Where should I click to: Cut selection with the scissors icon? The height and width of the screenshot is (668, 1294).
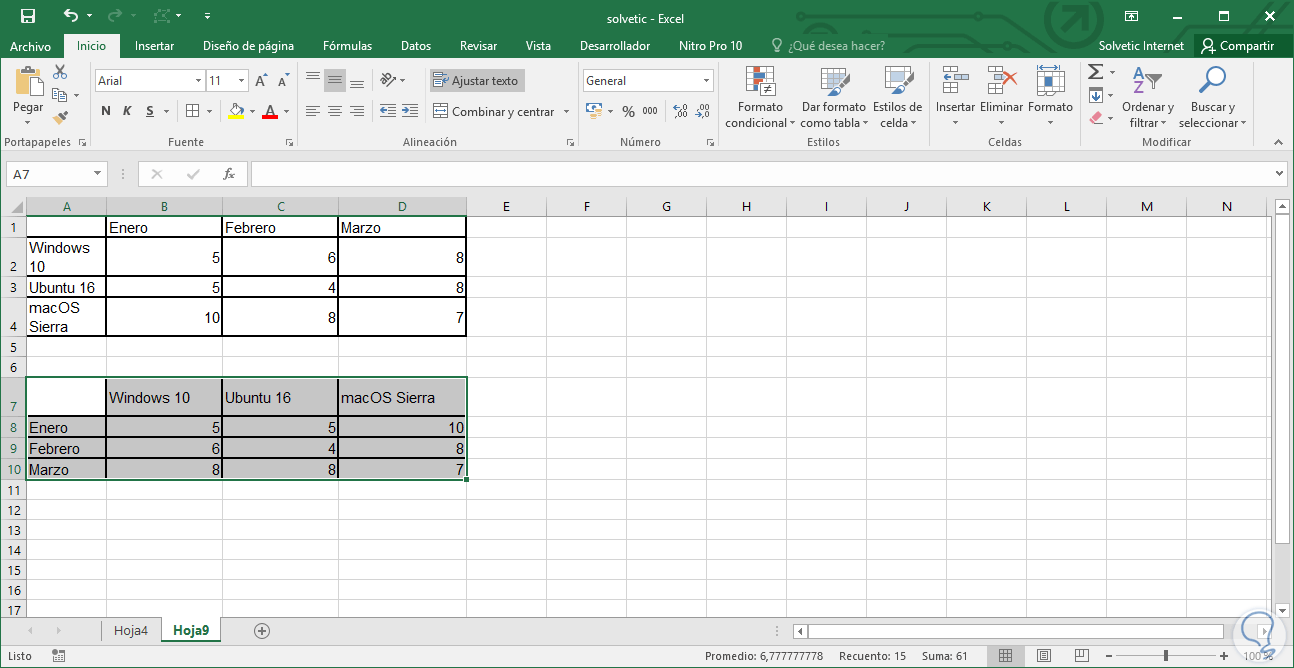[x=60, y=72]
